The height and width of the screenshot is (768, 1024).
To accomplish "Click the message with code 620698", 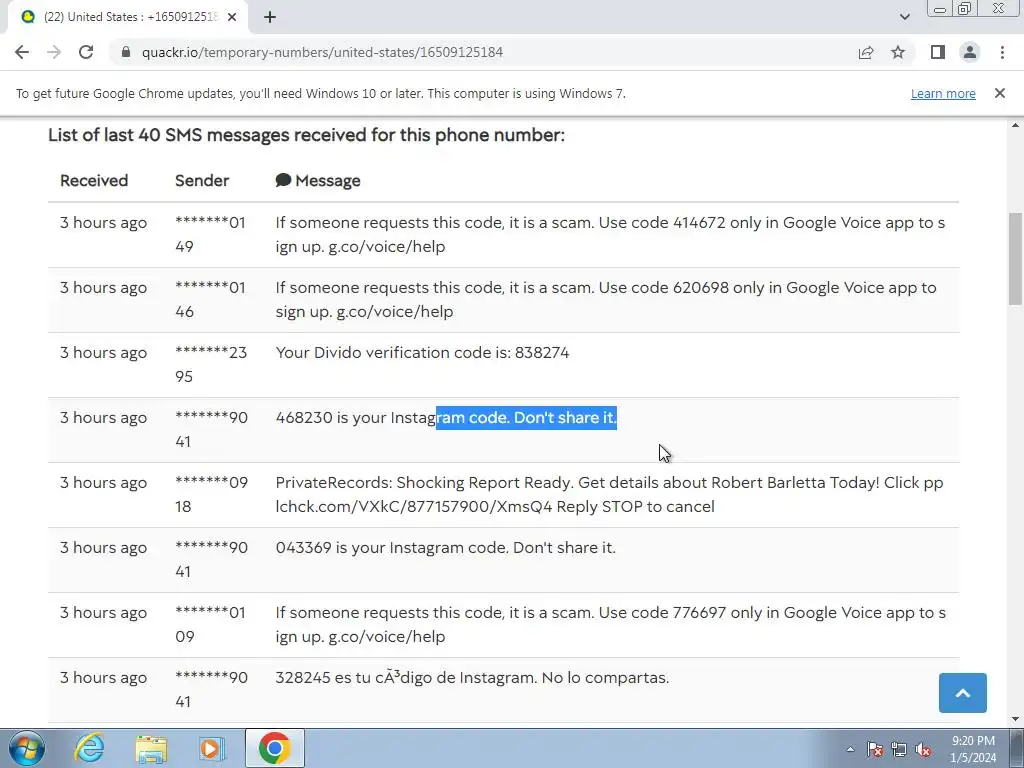I will point(606,300).
